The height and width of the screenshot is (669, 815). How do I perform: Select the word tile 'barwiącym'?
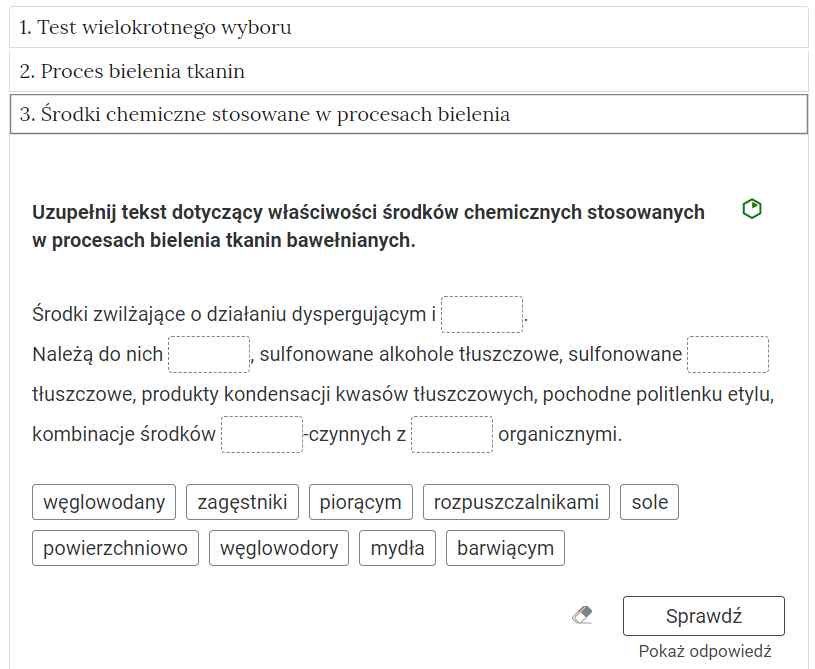[504, 547]
